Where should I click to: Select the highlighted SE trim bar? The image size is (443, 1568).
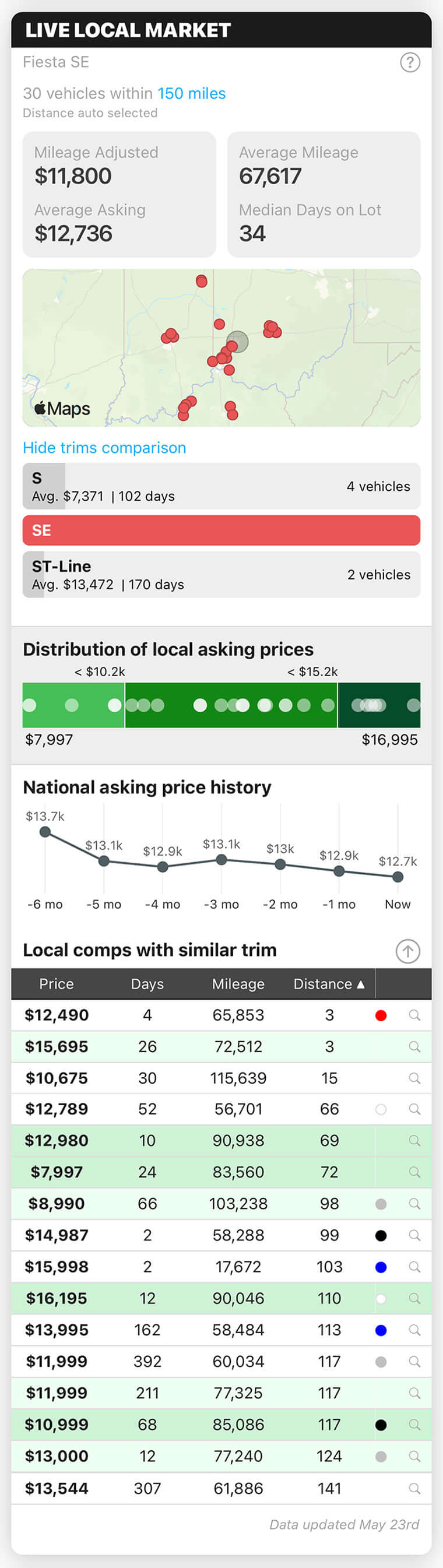coord(221,530)
